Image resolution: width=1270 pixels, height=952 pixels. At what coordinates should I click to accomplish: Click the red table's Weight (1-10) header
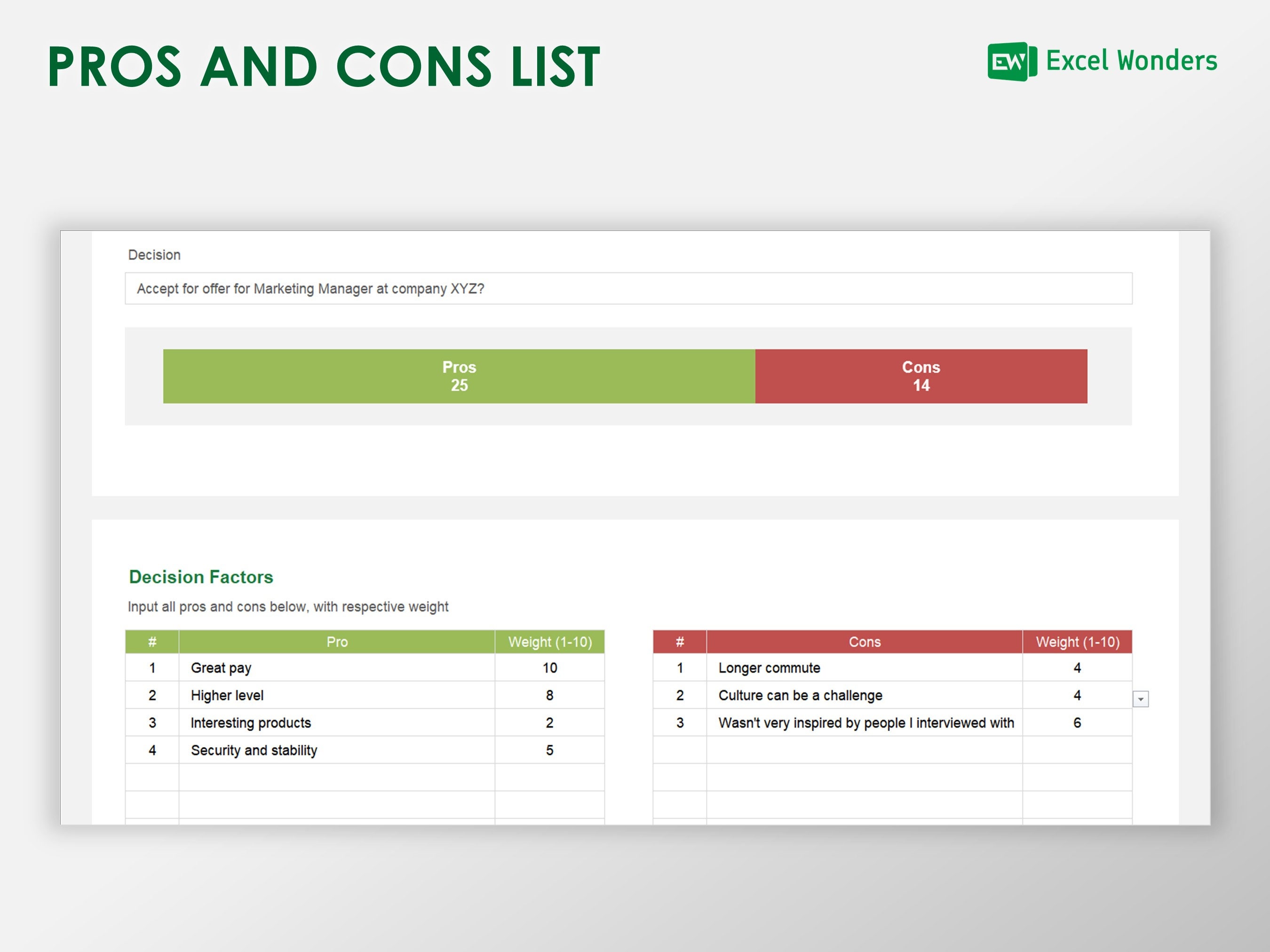pyautogui.click(x=1078, y=642)
